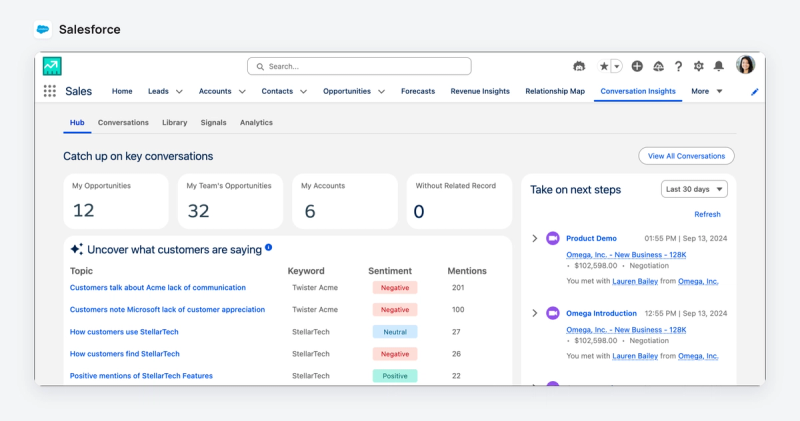Click the My Opportunities card
800x421 pixels.
point(116,202)
